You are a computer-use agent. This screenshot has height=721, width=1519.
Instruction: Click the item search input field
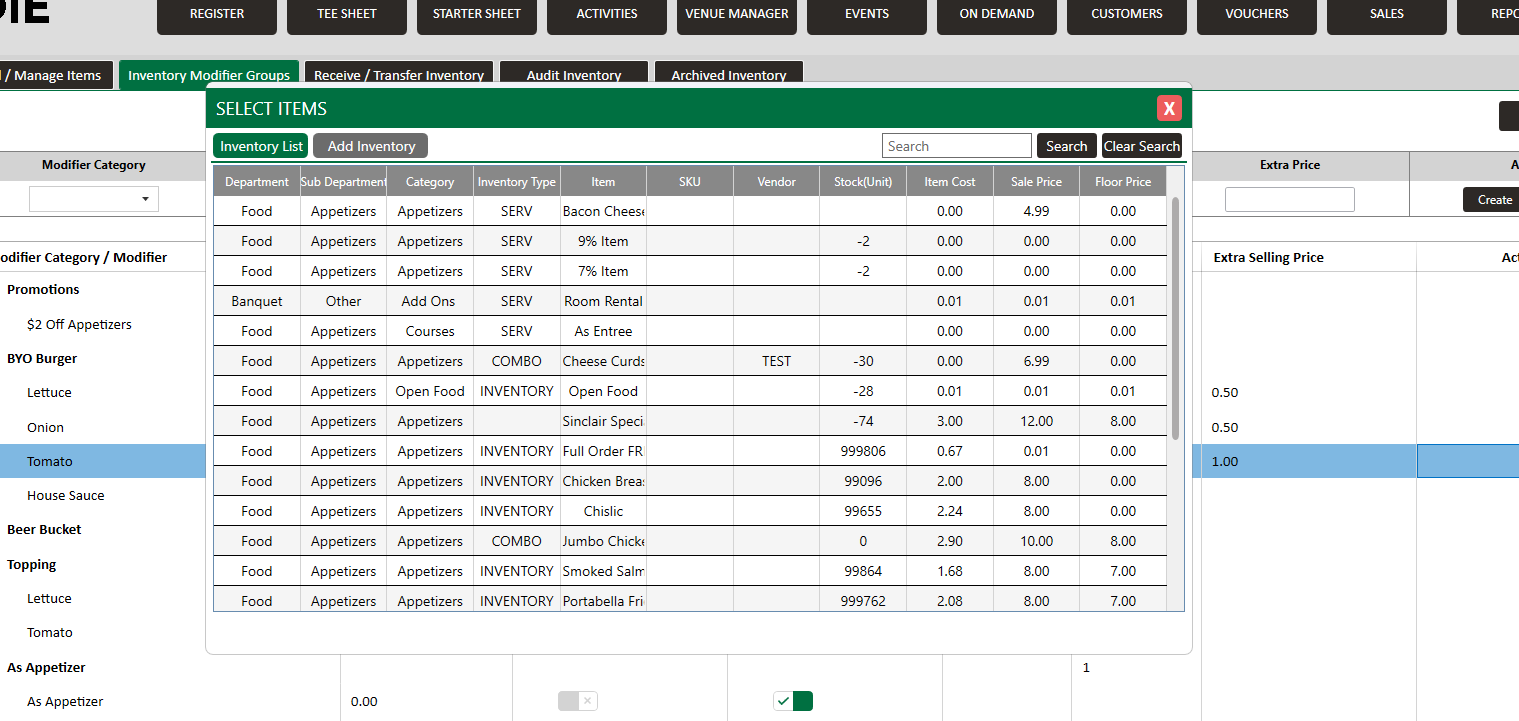click(x=956, y=146)
